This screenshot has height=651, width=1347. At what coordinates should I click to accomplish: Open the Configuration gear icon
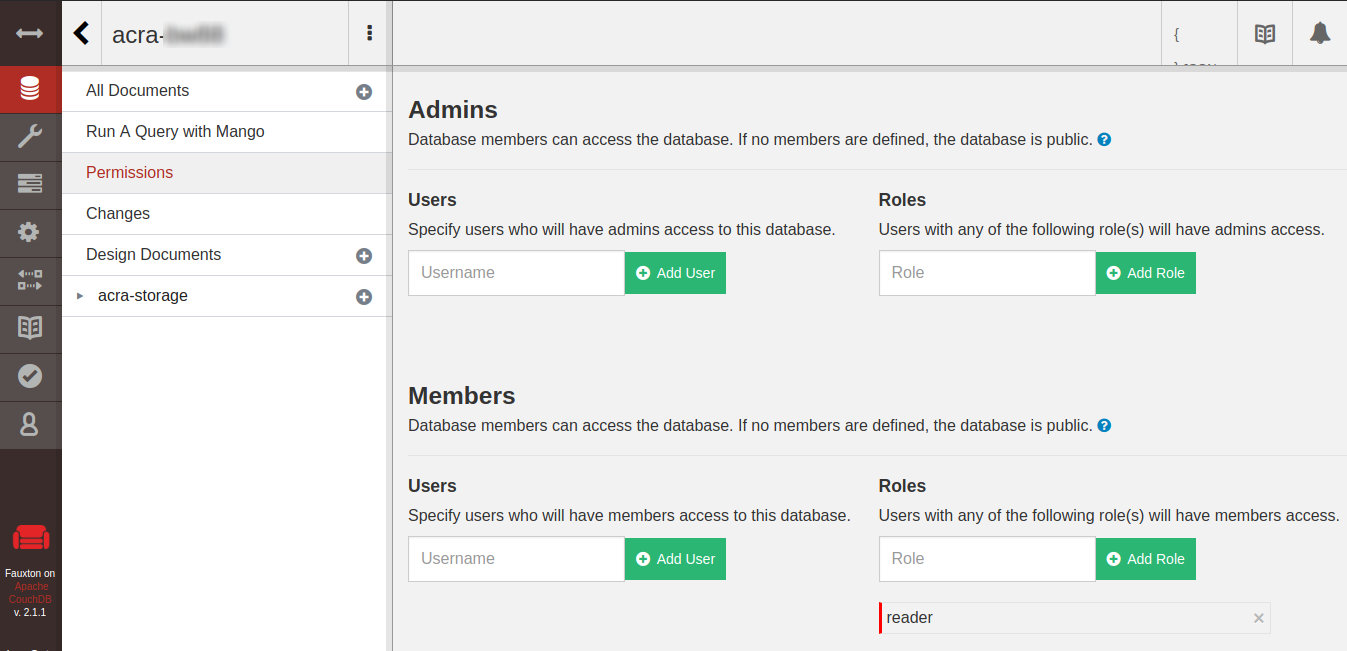[x=30, y=232]
